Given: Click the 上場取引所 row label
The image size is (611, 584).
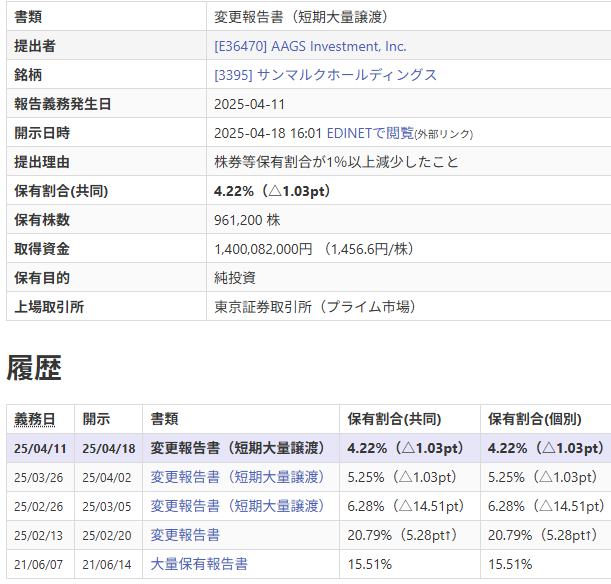Looking at the screenshot, I should click(x=49, y=307).
